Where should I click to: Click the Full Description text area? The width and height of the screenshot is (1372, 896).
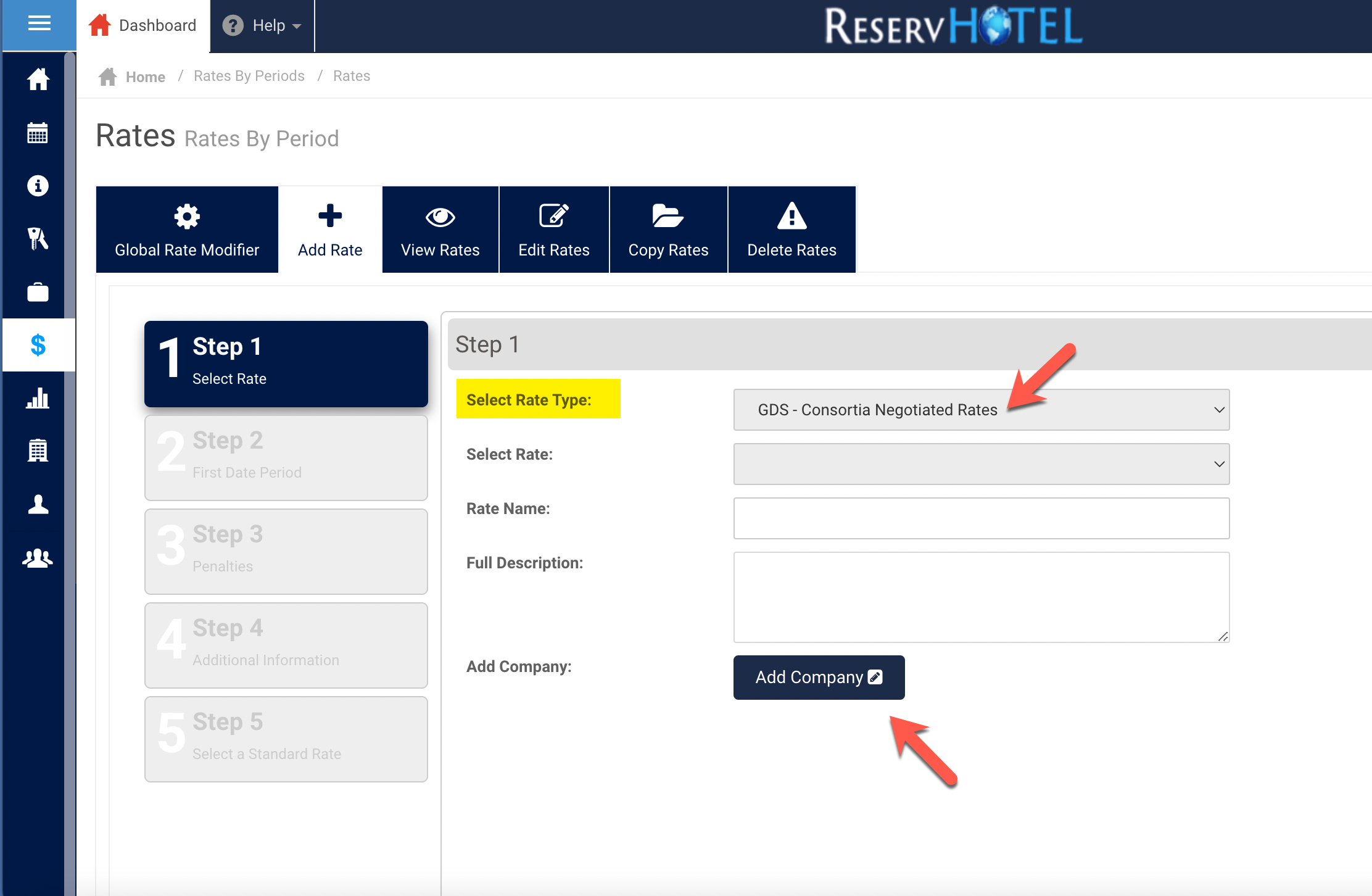pyautogui.click(x=981, y=597)
